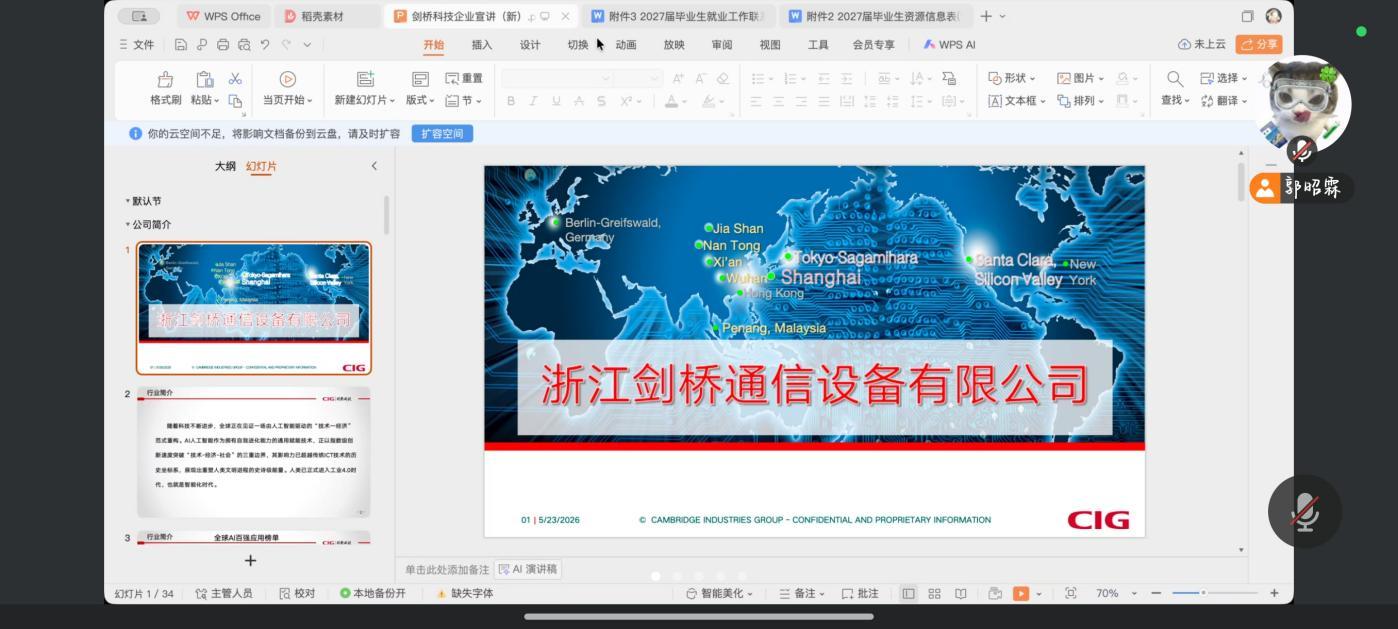Add a new slide with plus icon

251,561
